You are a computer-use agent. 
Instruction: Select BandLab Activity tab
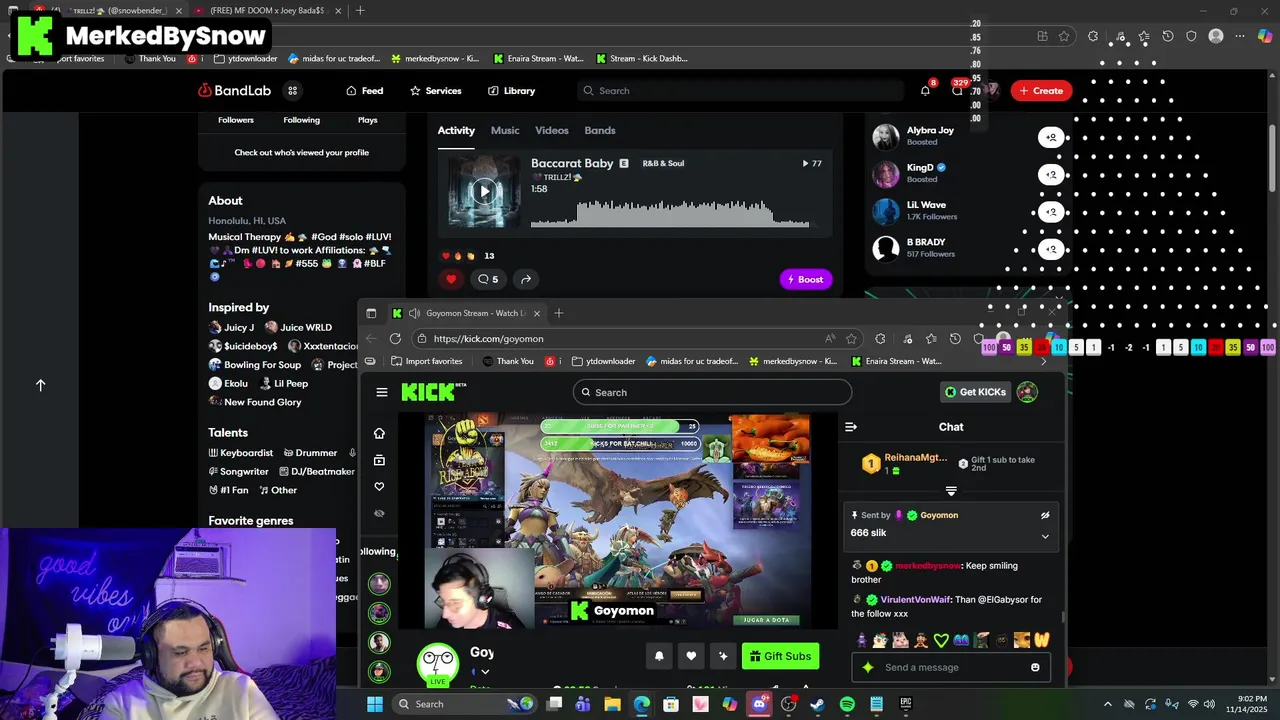[x=456, y=130]
